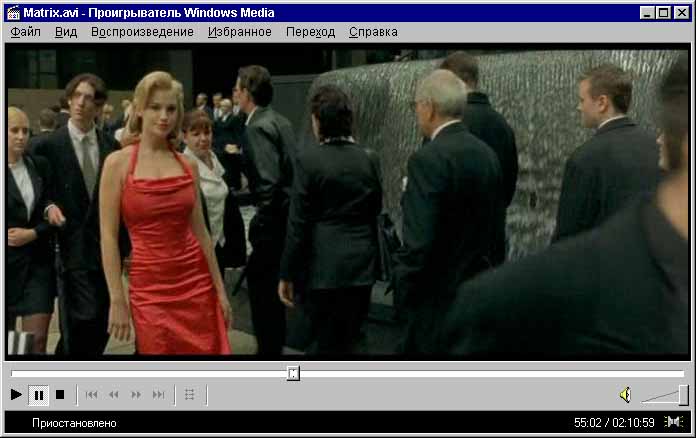The image size is (696, 438).
Task: Mute sound with the speaker icon
Action: click(625, 395)
